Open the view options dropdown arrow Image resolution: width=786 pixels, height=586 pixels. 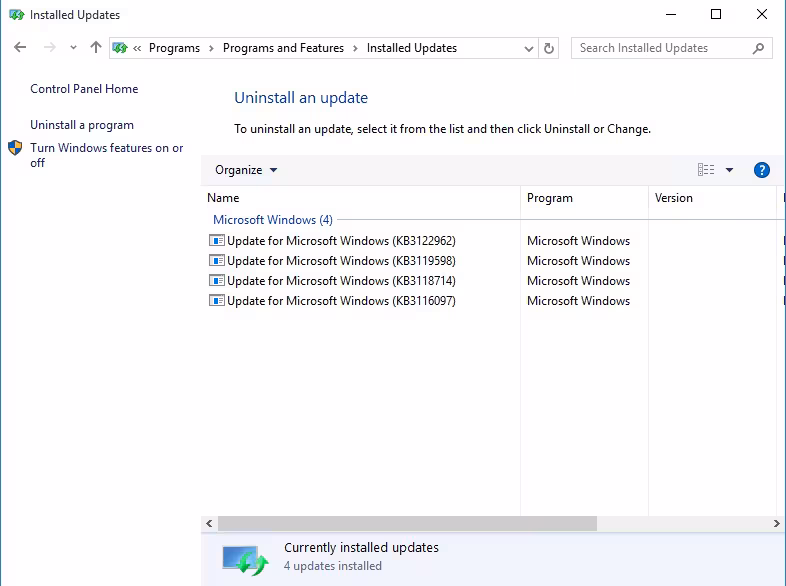729,170
